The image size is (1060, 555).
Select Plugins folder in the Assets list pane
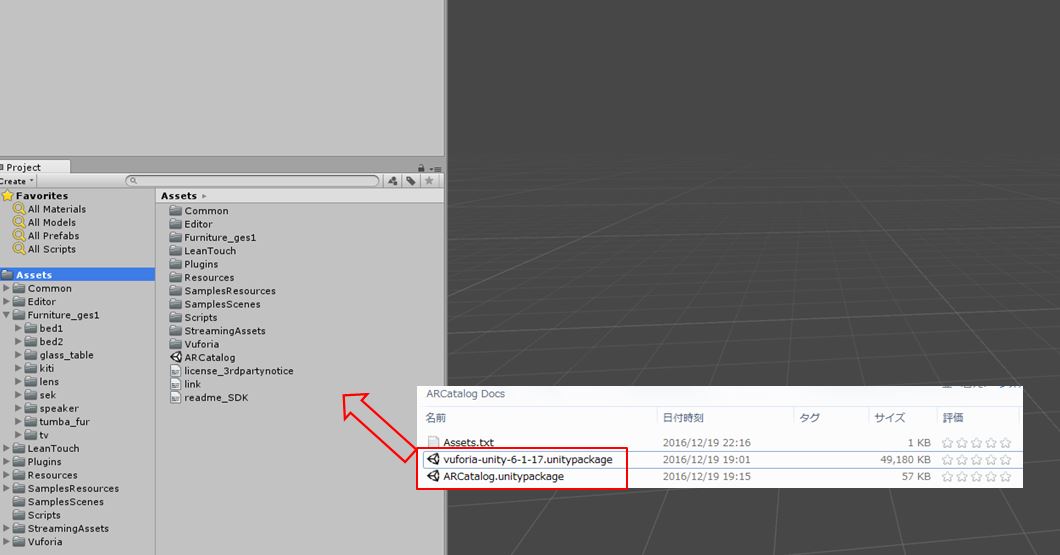pos(194,264)
